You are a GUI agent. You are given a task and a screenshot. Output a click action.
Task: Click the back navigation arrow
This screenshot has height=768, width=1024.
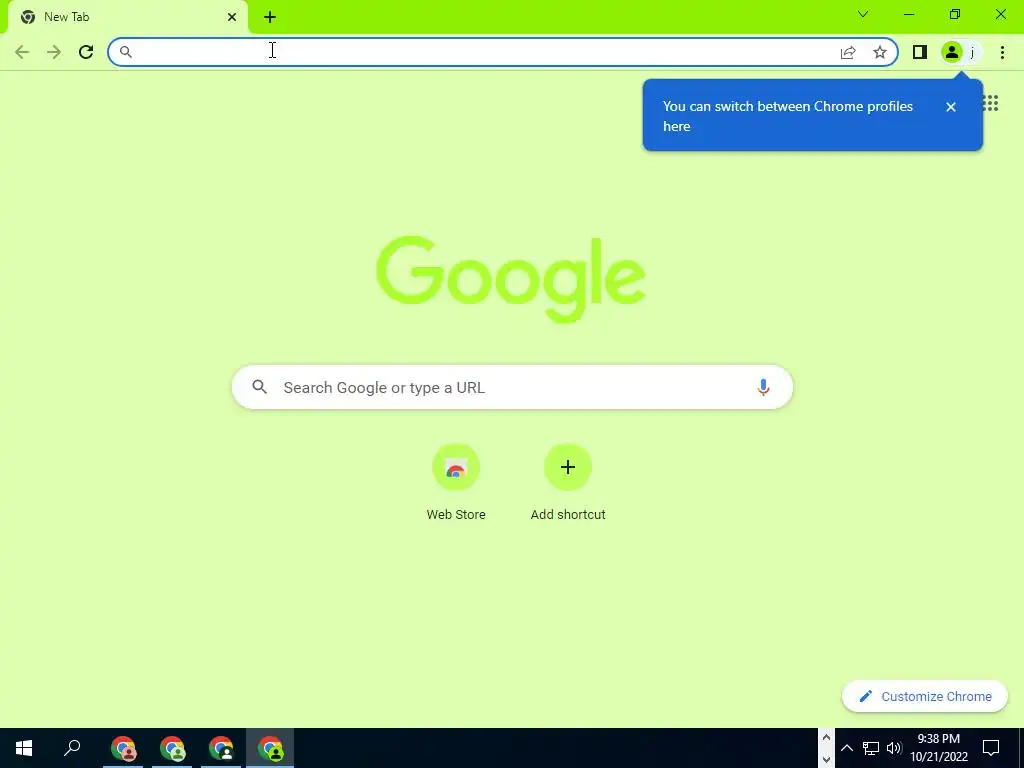click(22, 52)
